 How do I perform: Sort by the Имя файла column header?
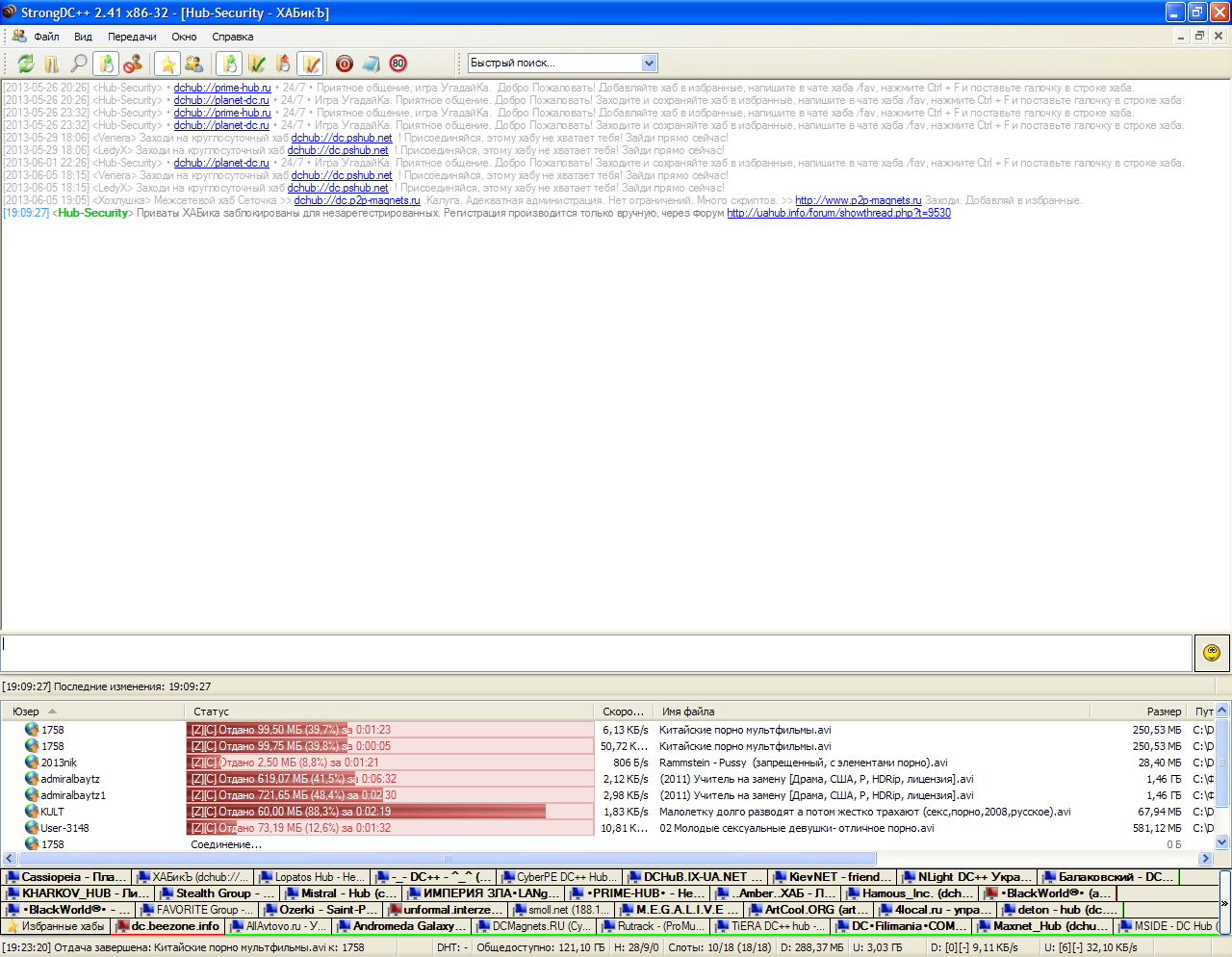point(871,711)
